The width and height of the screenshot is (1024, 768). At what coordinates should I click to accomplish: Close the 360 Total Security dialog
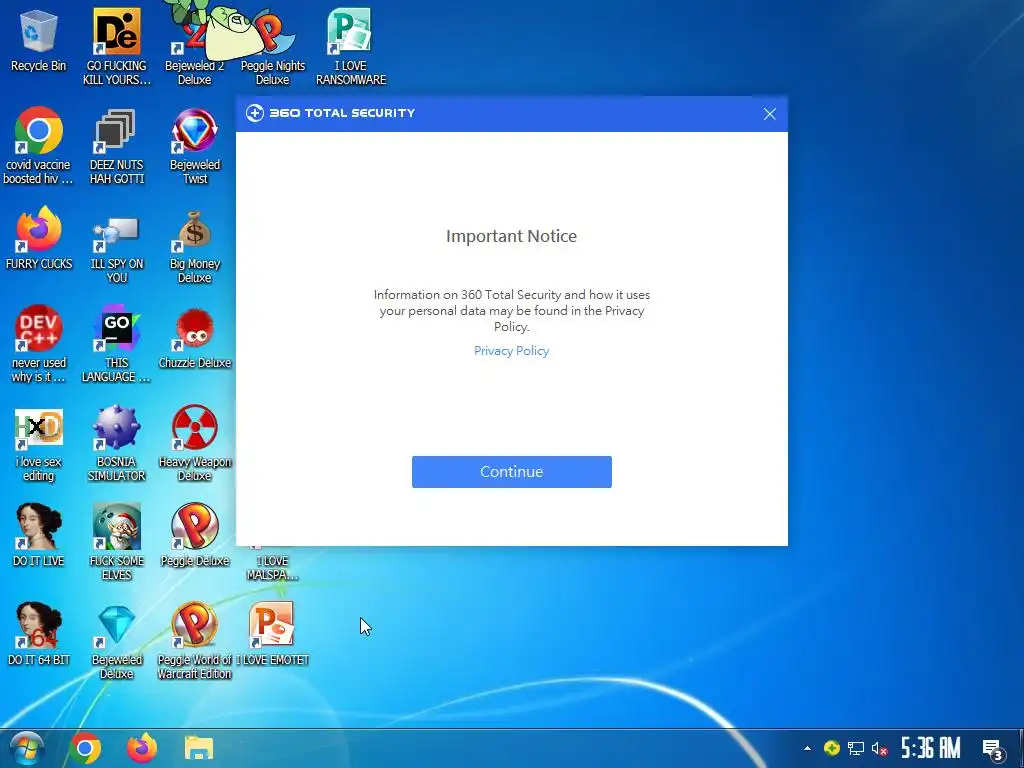pos(769,114)
